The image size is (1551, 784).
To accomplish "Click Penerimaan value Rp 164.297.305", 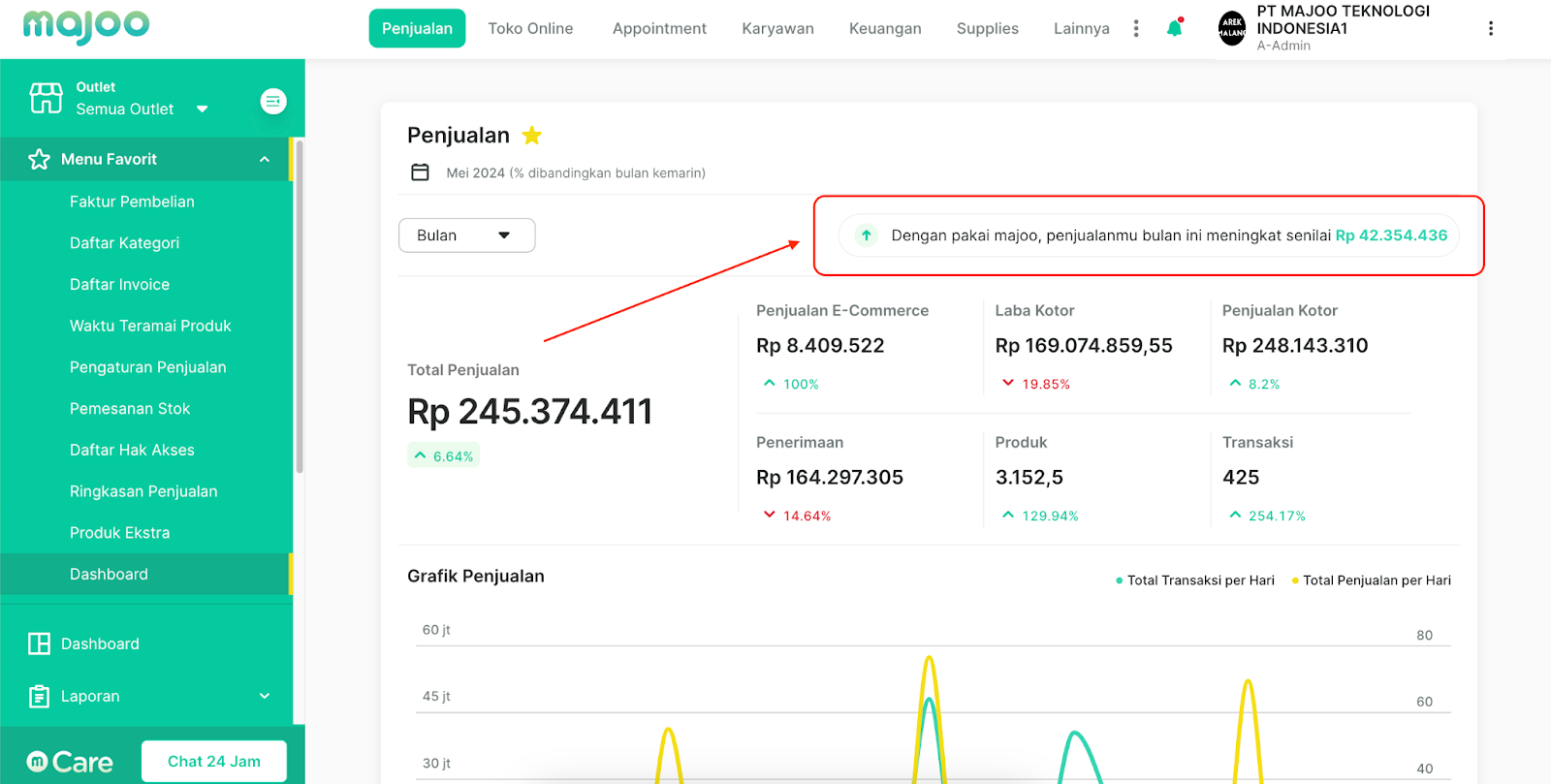I will tap(830, 477).
